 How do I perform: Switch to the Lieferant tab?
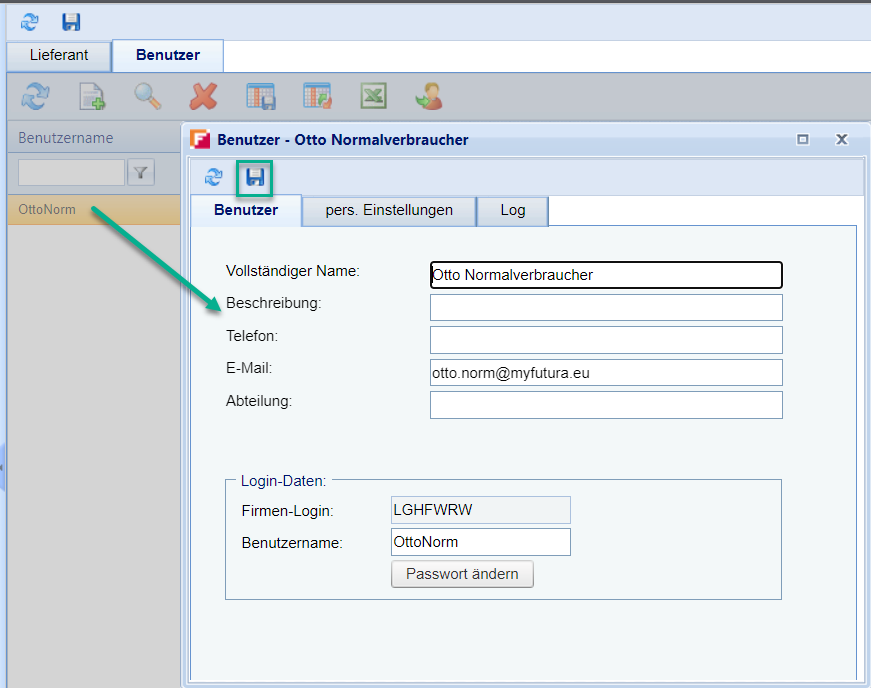coord(57,55)
